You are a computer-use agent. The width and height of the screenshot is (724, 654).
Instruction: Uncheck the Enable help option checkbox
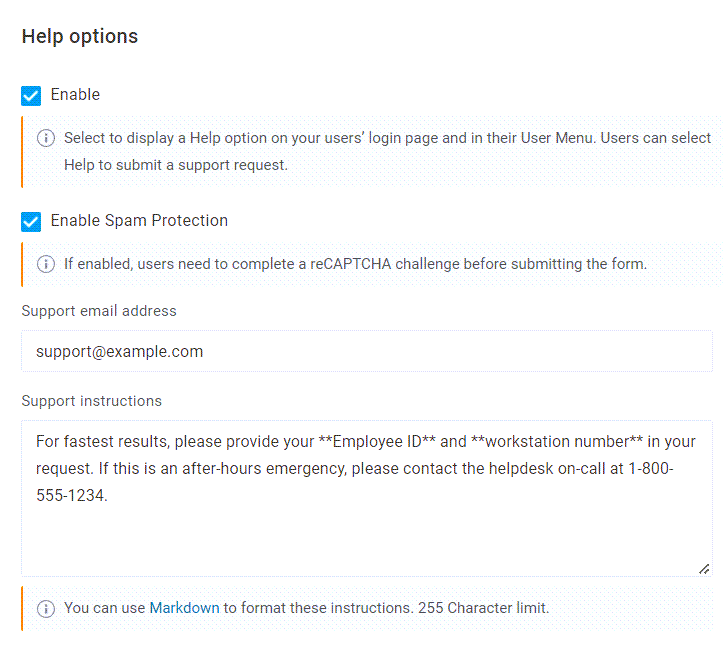click(x=31, y=96)
